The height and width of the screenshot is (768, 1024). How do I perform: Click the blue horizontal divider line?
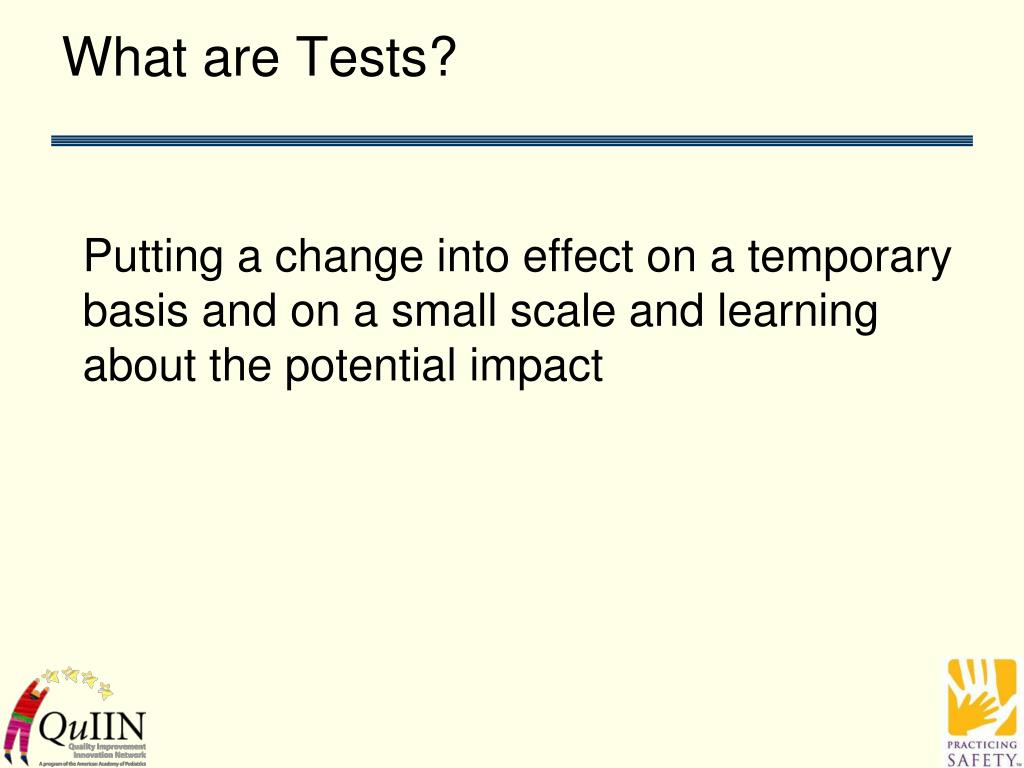(512, 140)
